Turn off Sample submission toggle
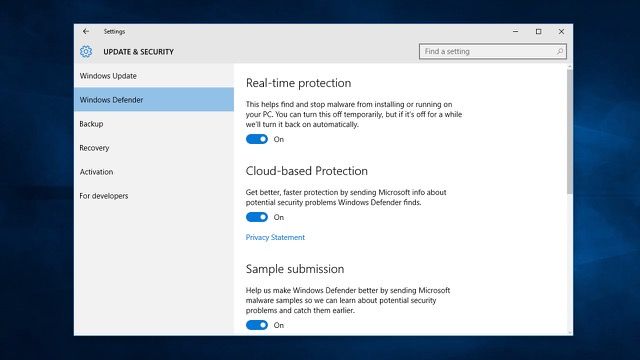This screenshot has width=640, height=360. pos(257,325)
